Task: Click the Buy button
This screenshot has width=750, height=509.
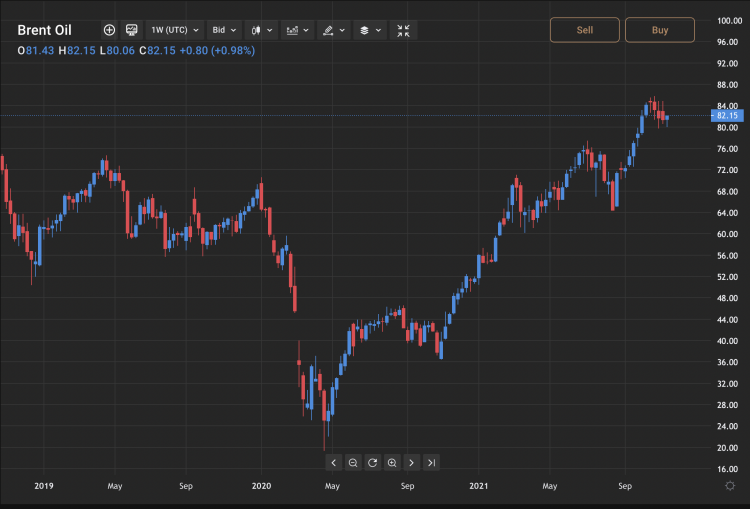Action: click(x=660, y=30)
